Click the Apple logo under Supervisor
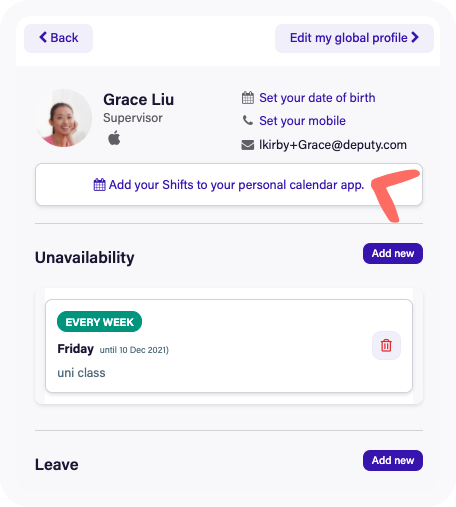 tap(114, 138)
